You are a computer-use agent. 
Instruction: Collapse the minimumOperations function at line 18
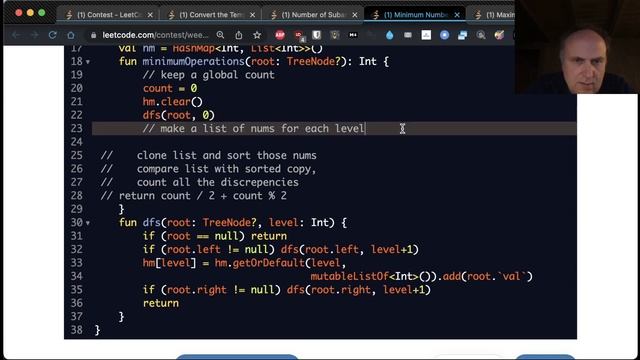(x=88, y=62)
